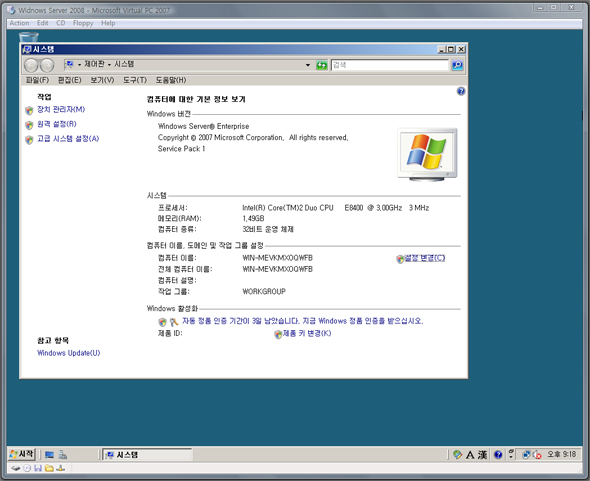This screenshot has height=481, width=590.
Task: Click the language bar help icon in the taskbar
Action: pyautogui.click(x=498, y=455)
